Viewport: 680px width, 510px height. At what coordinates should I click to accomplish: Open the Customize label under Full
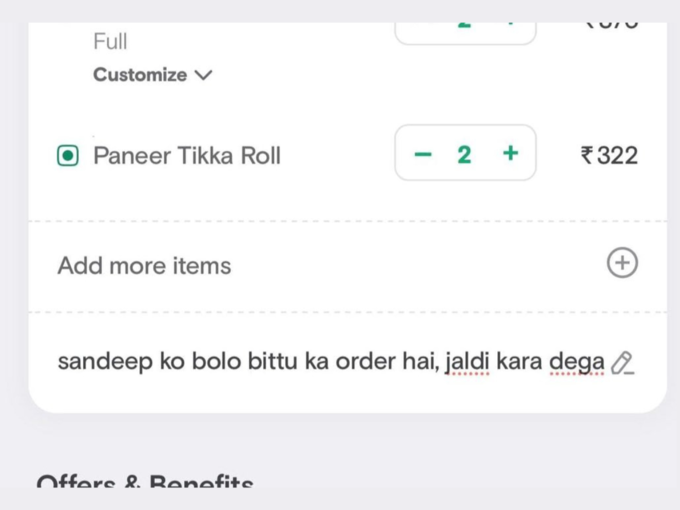click(140, 75)
